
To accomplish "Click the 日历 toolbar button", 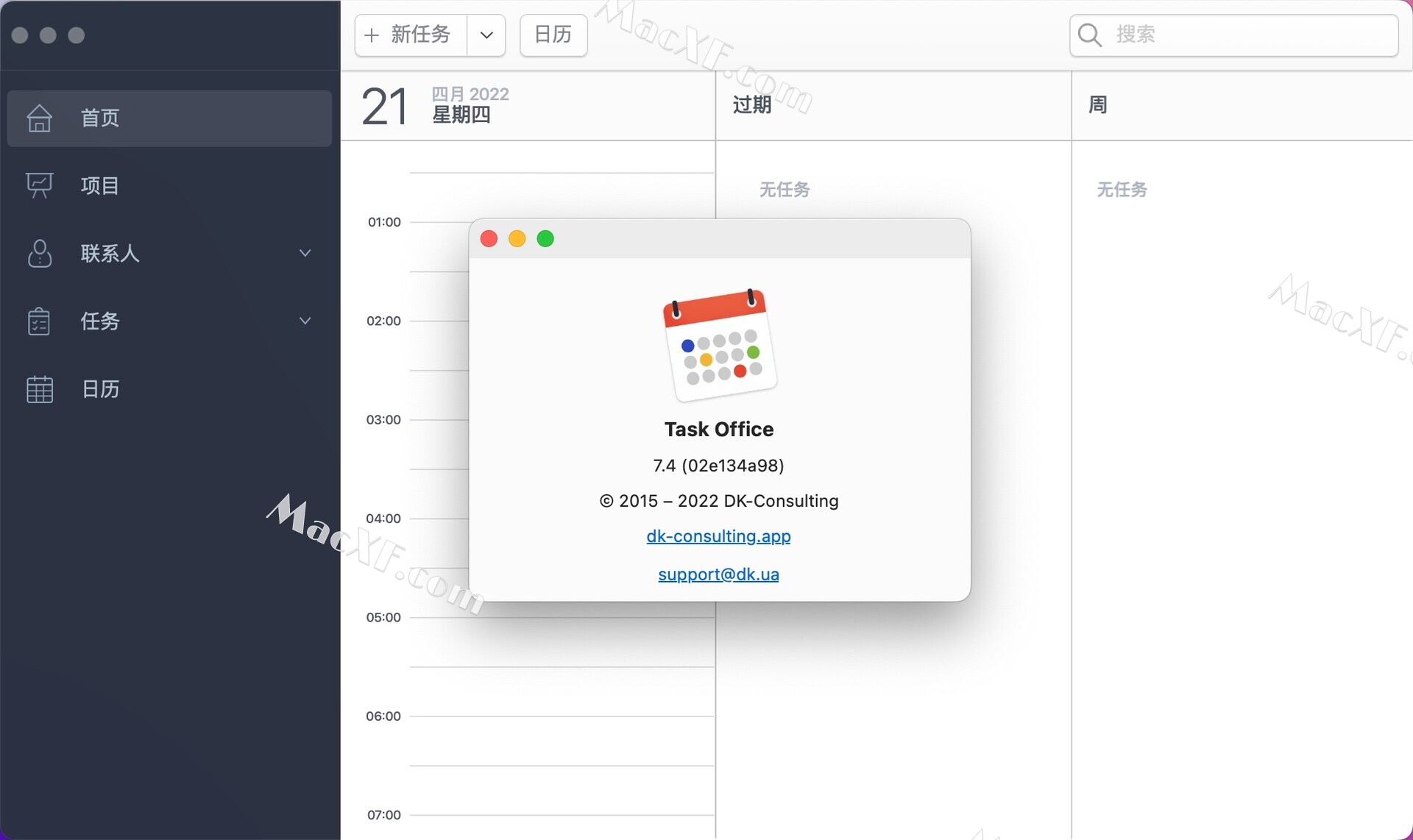I will [553, 35].
